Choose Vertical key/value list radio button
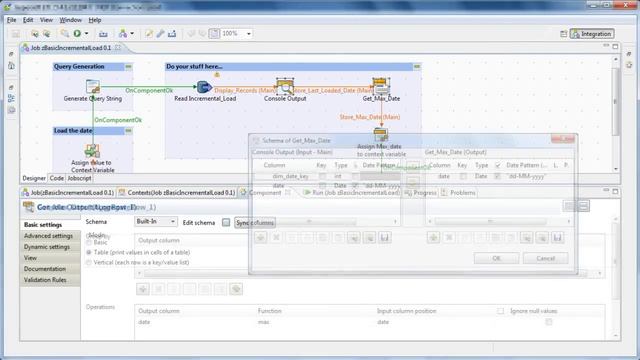 coord(89,262)
